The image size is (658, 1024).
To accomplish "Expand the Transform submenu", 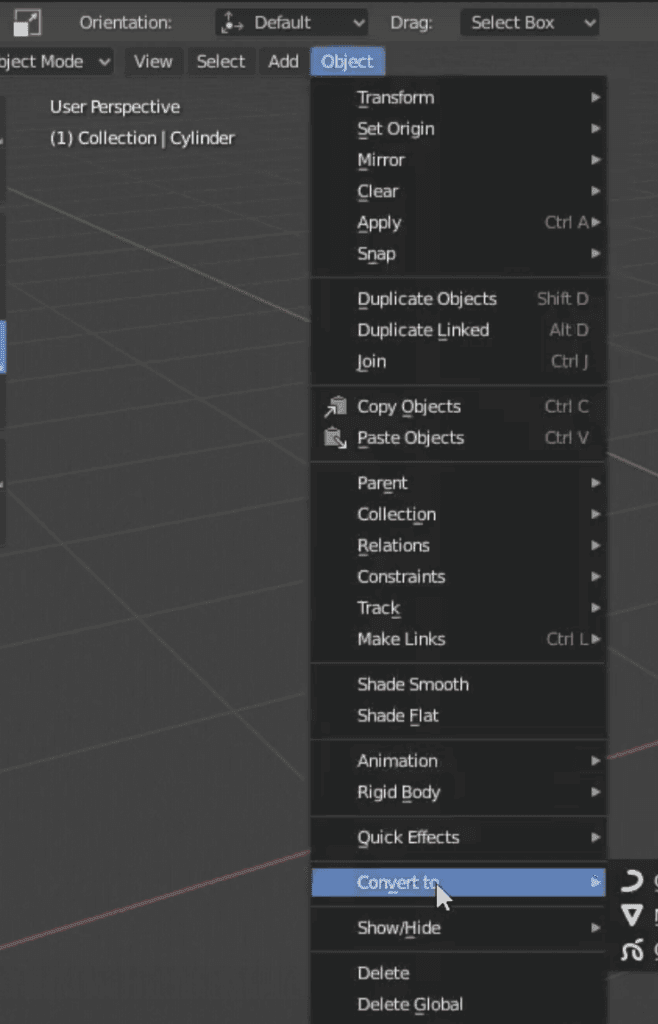I will 459,98.
